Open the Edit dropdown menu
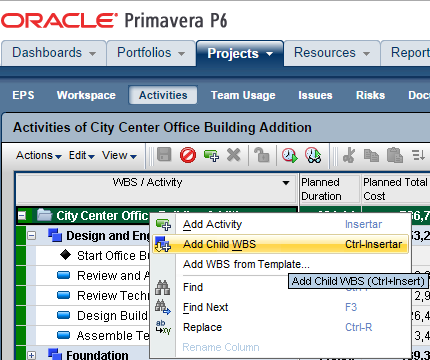Screen dimensions: 430x360 point(82,155)
